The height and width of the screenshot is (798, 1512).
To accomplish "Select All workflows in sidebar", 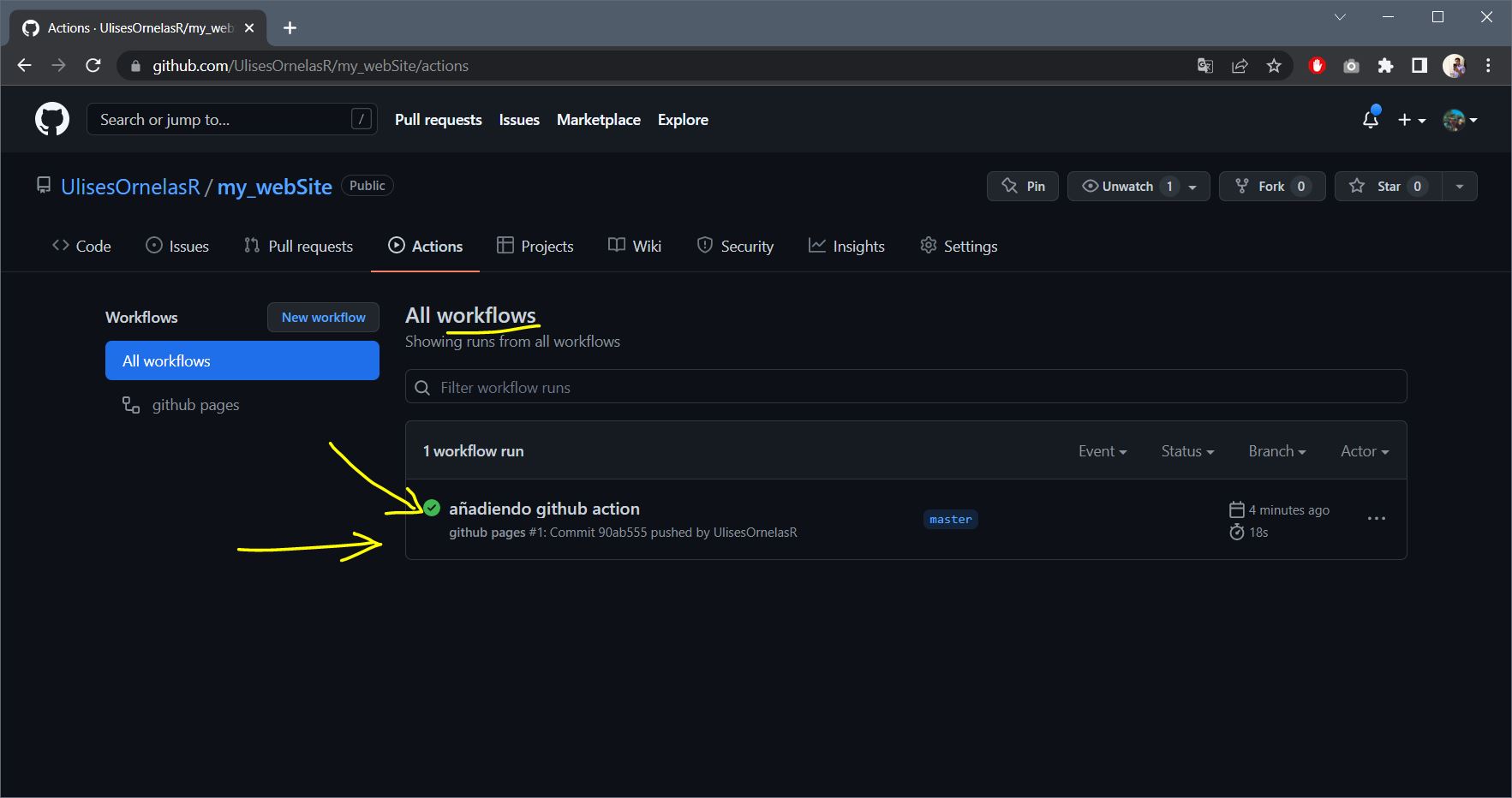I will coord(242,360).
